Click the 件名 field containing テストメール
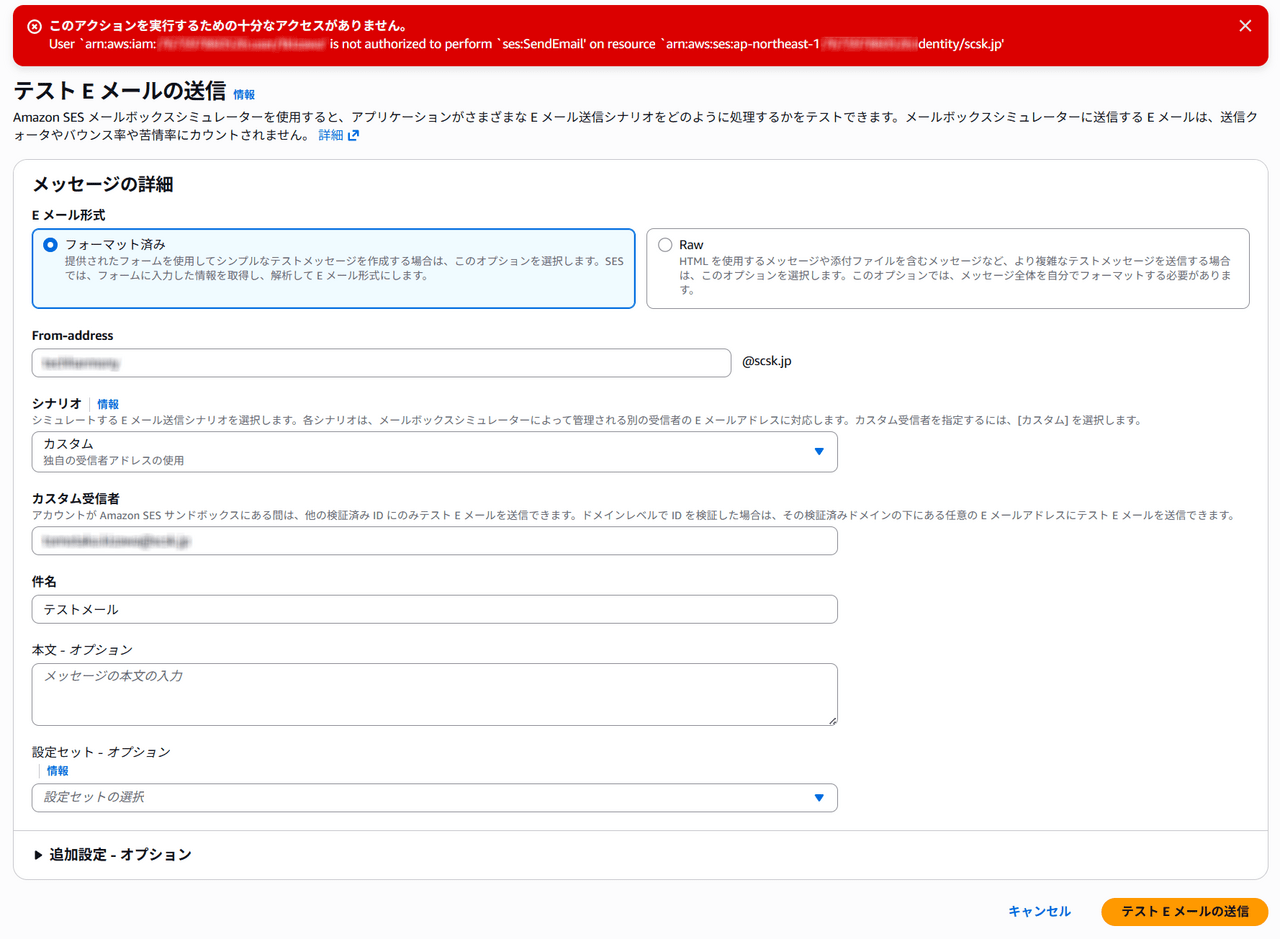1280x939 pixels. (x=434, y=609)
